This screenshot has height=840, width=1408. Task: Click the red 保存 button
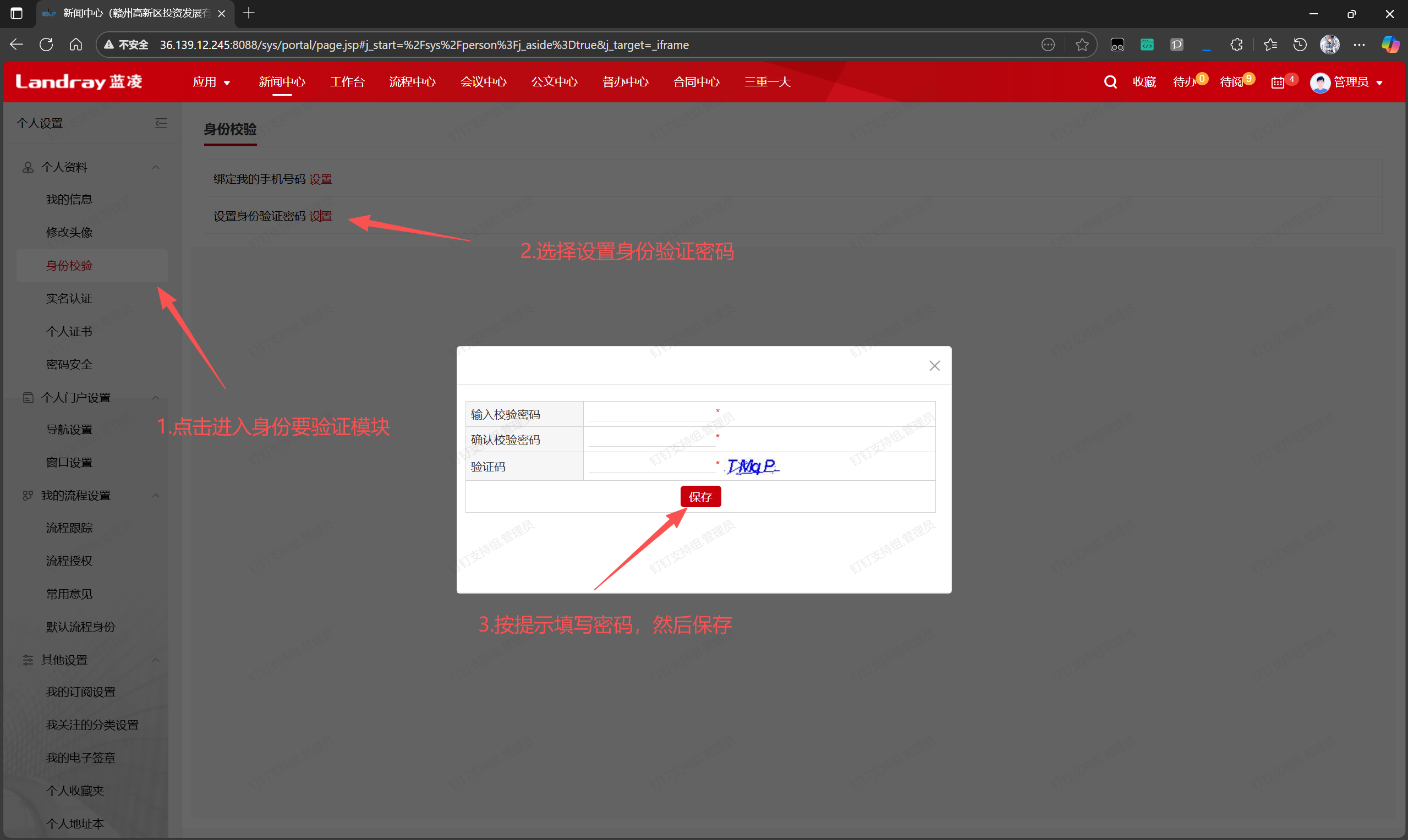[x=700, y=496]
